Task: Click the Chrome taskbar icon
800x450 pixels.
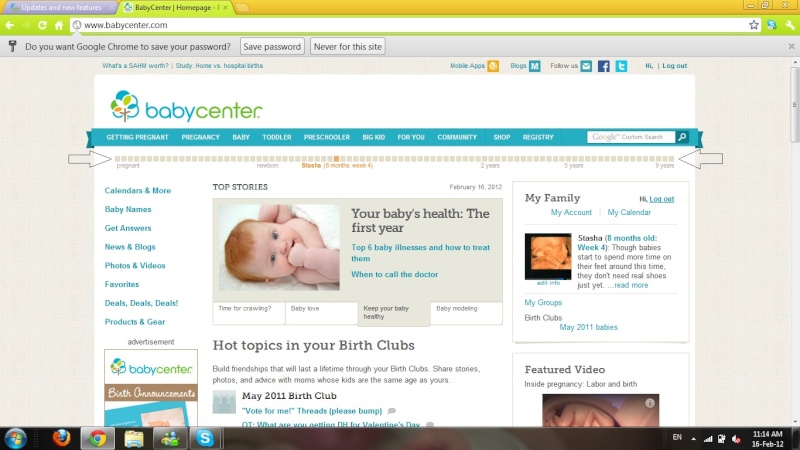Action: point(97,438)
